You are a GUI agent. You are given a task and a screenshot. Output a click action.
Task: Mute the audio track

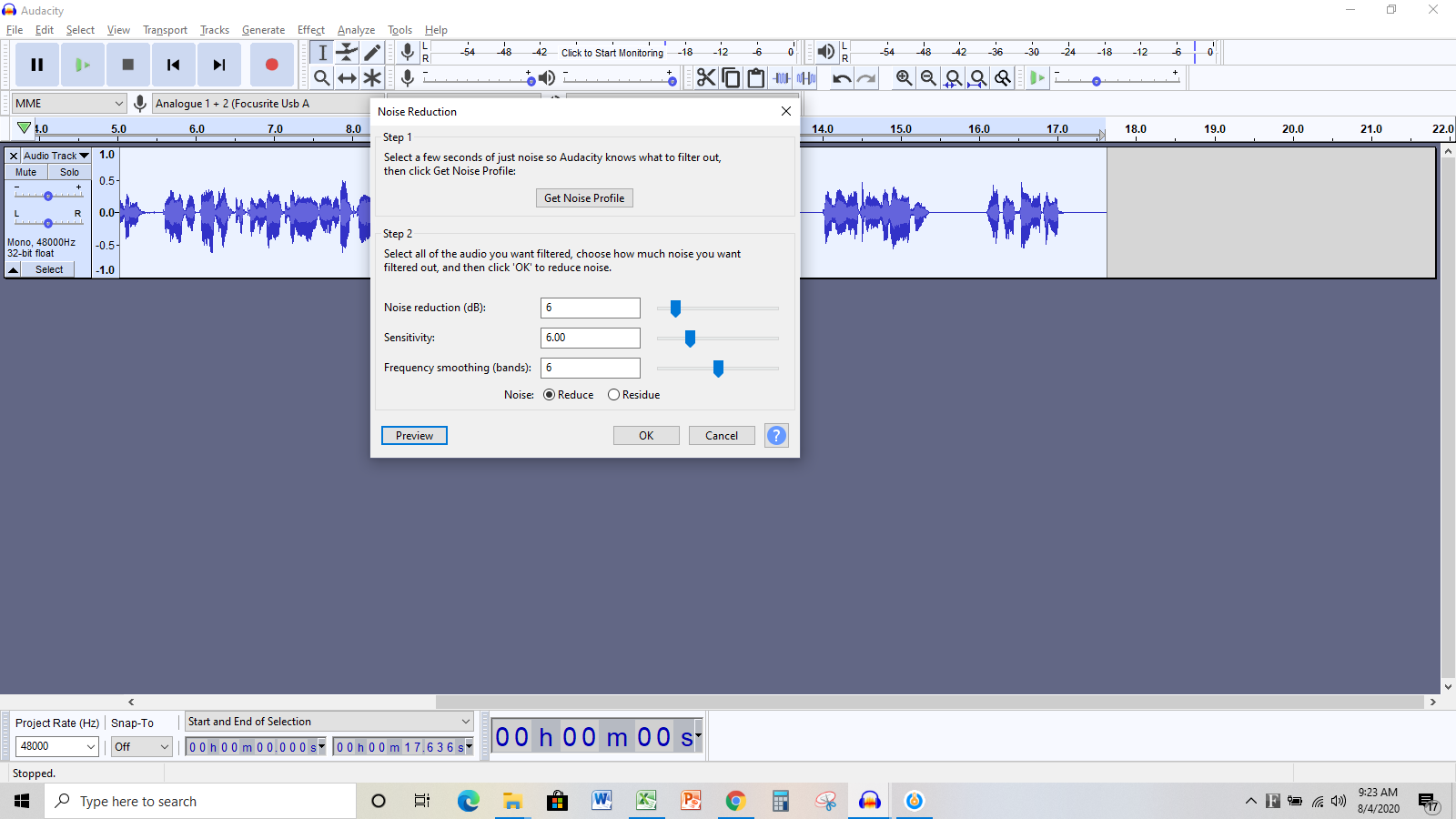[x=26, y=172]
